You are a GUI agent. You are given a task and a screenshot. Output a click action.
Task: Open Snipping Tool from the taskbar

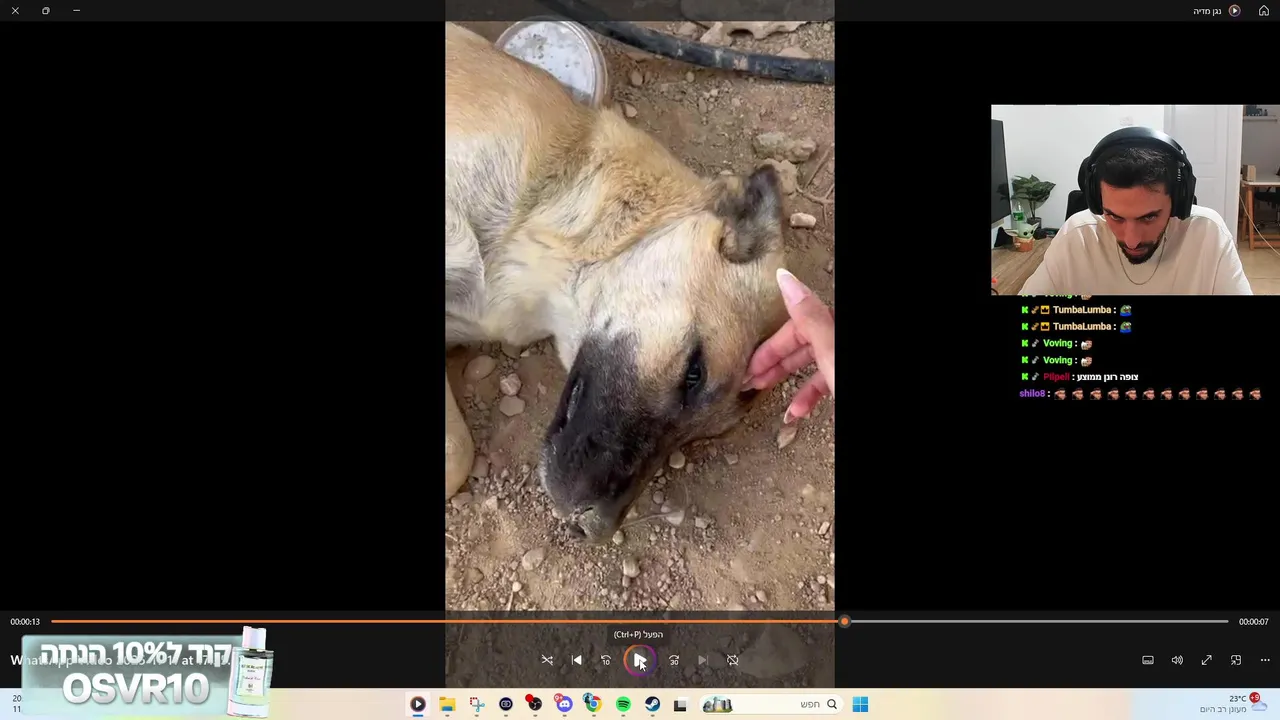tap(476, 704)
